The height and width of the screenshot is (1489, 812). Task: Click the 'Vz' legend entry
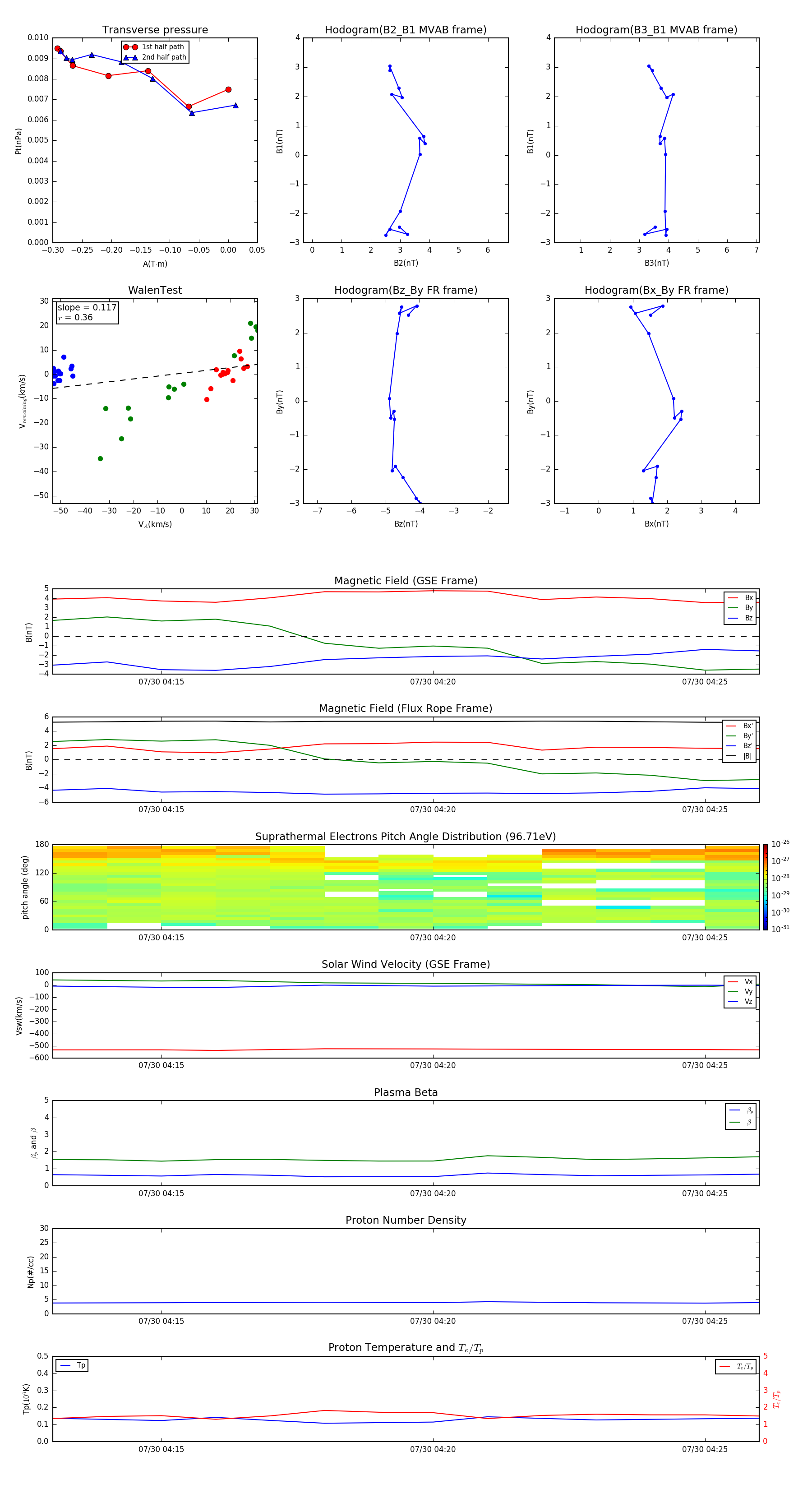(740, 1001)
